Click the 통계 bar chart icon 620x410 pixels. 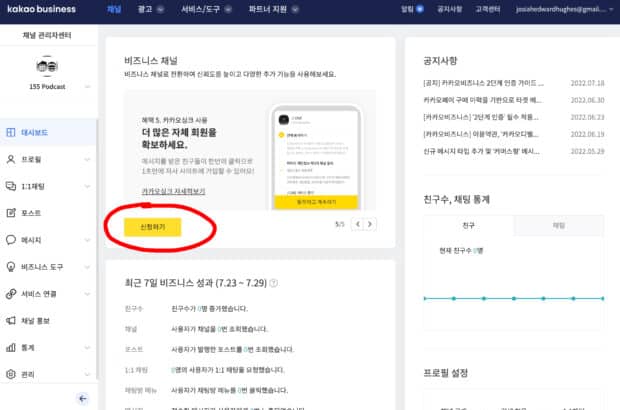point(11,348)
